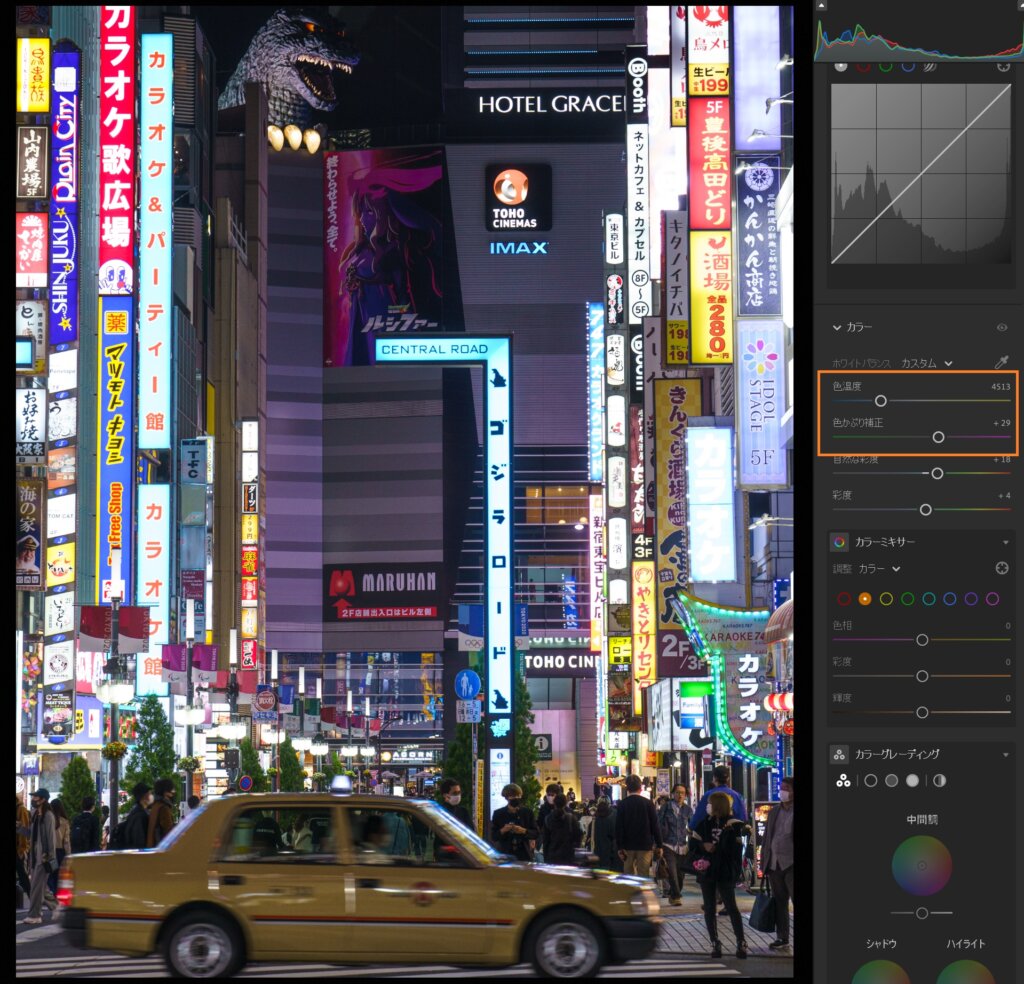Viewport: 1024px width, 984px height.
Task: Switch to highlights color grading wheel view
Action: pyautogui.click(x=912, y=781)
